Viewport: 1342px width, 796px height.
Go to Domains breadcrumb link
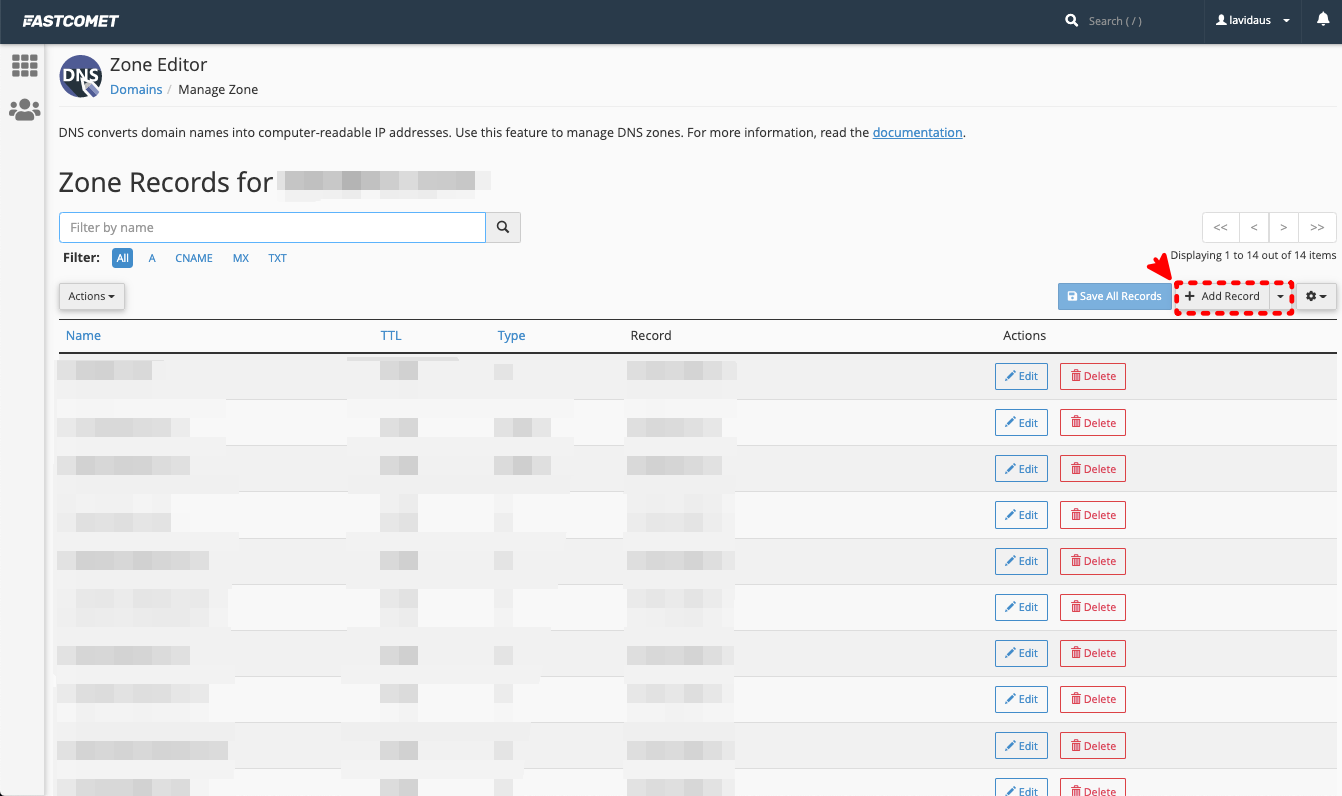136,90
